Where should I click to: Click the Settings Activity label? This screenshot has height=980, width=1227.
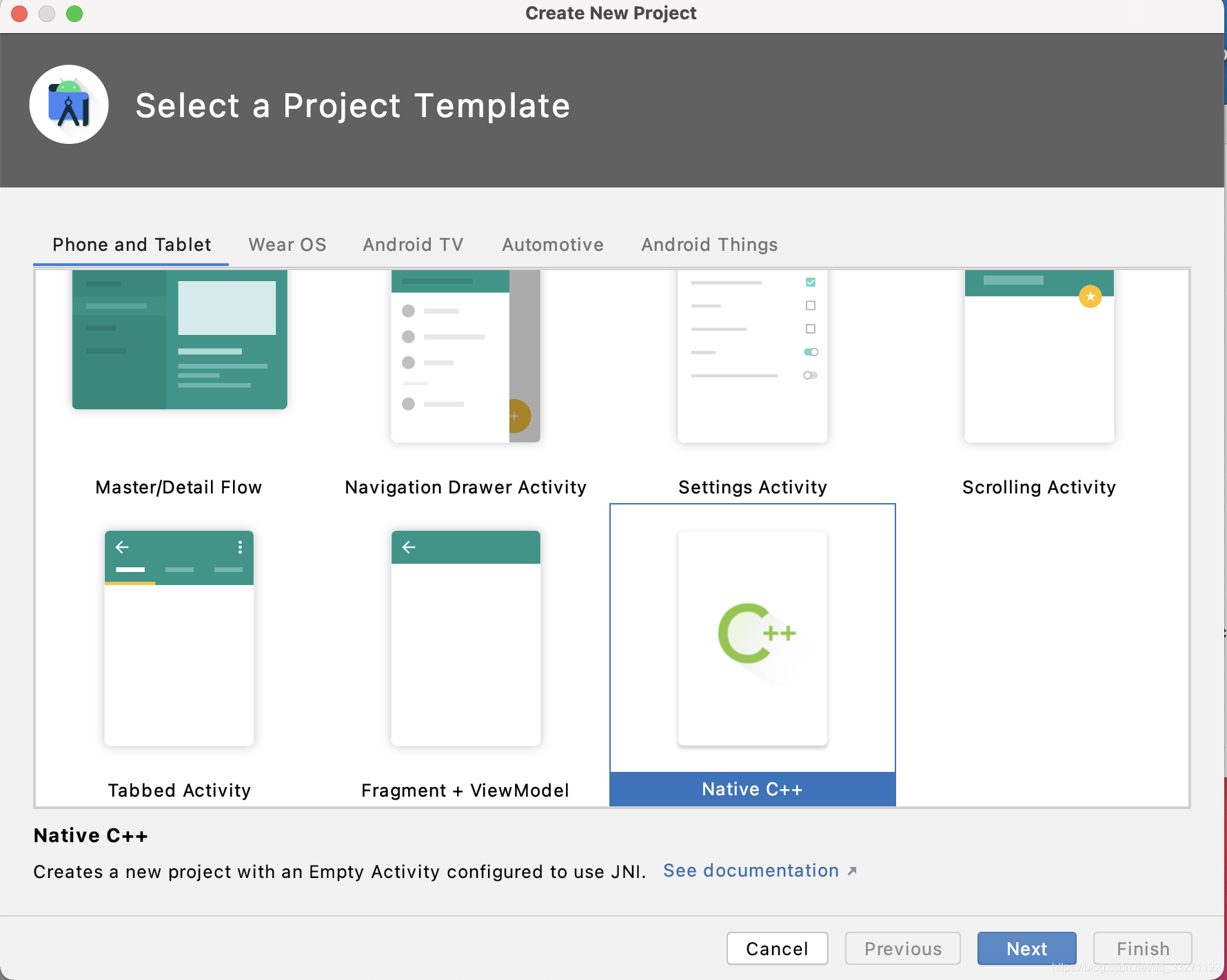753,487
